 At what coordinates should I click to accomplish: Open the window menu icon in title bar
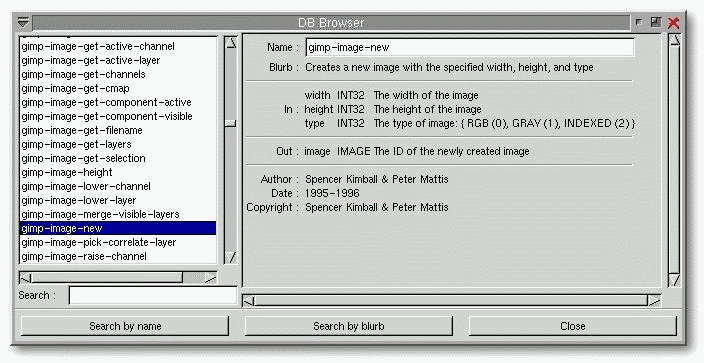(x=23, y=22)
